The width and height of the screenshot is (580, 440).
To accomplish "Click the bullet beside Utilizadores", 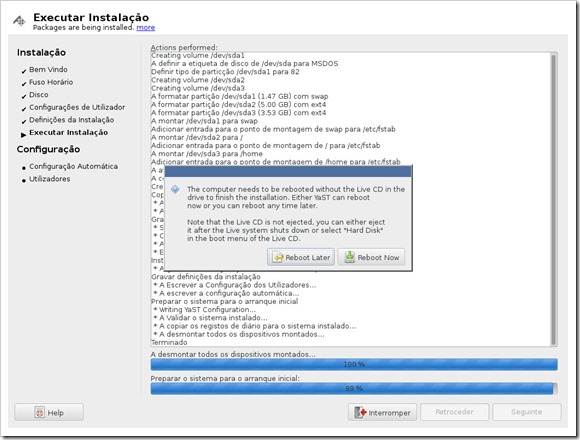I will pos(24,180).
